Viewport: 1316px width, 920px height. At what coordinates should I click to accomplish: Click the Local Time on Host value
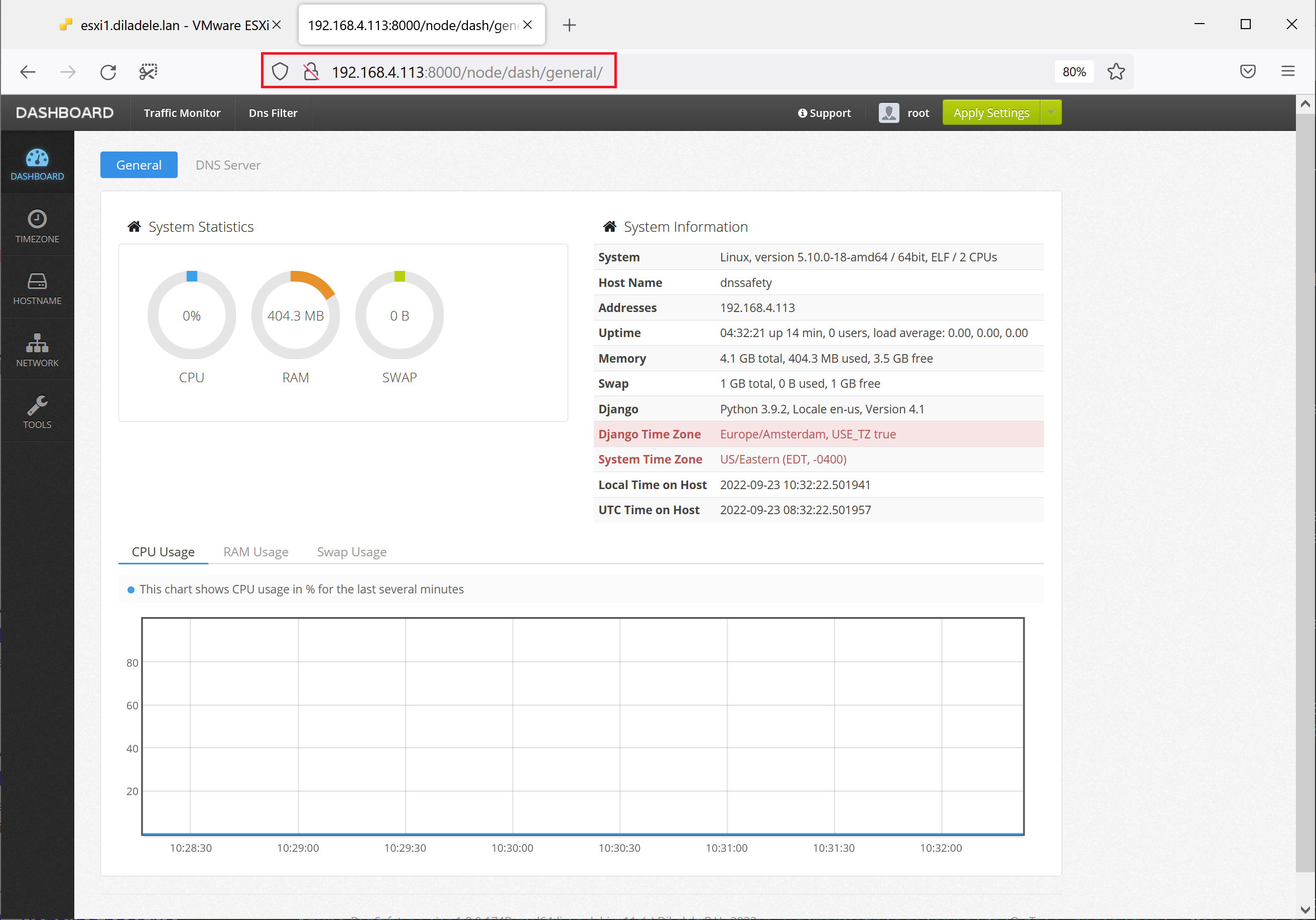click(795, 485)
